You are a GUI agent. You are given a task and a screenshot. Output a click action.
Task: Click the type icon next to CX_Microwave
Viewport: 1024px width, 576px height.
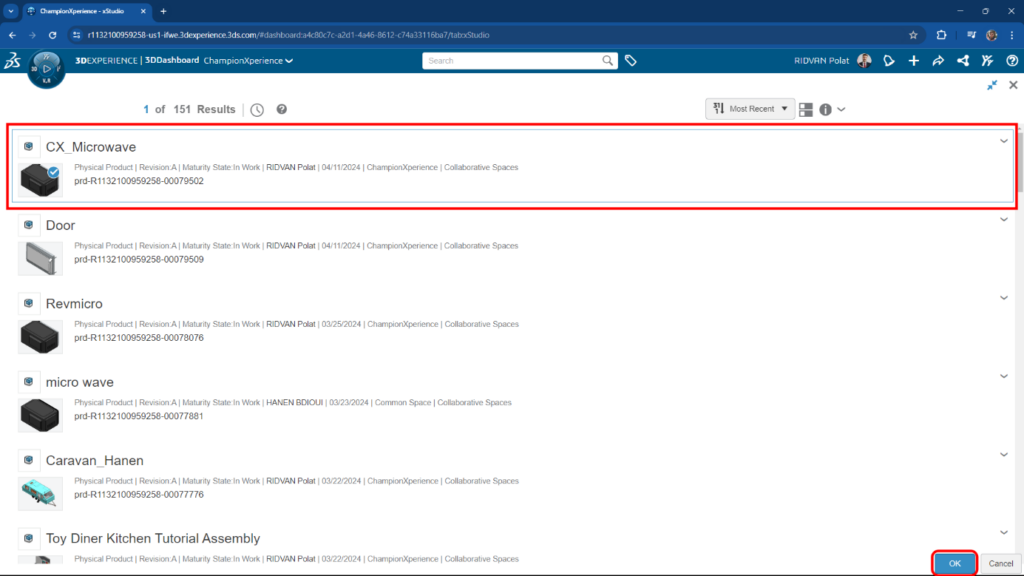point(29,146)
